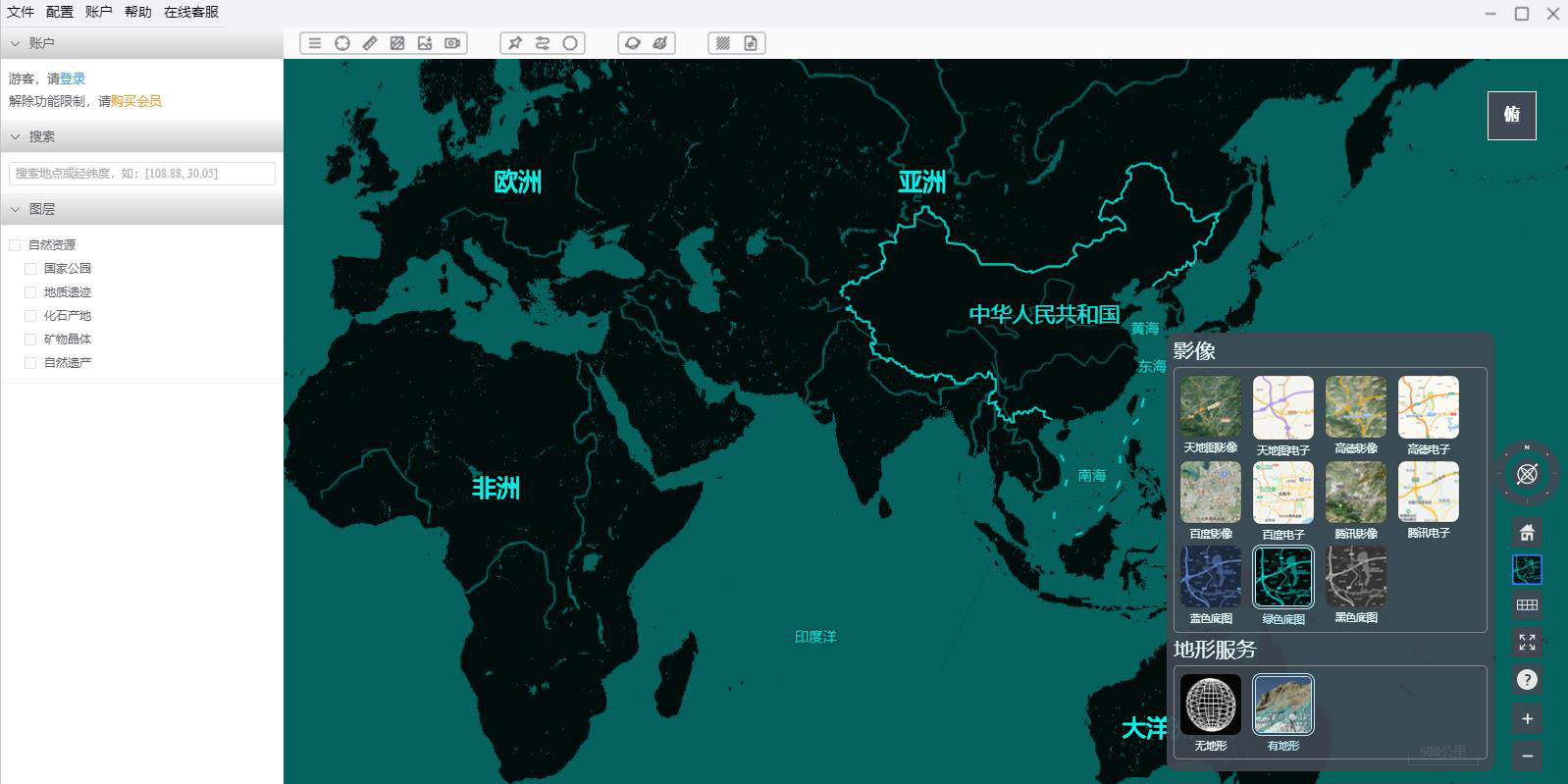Viewport: 1568px width, 784px height.
Task: Click the compass navigation control
Action: click(1527, 475)
